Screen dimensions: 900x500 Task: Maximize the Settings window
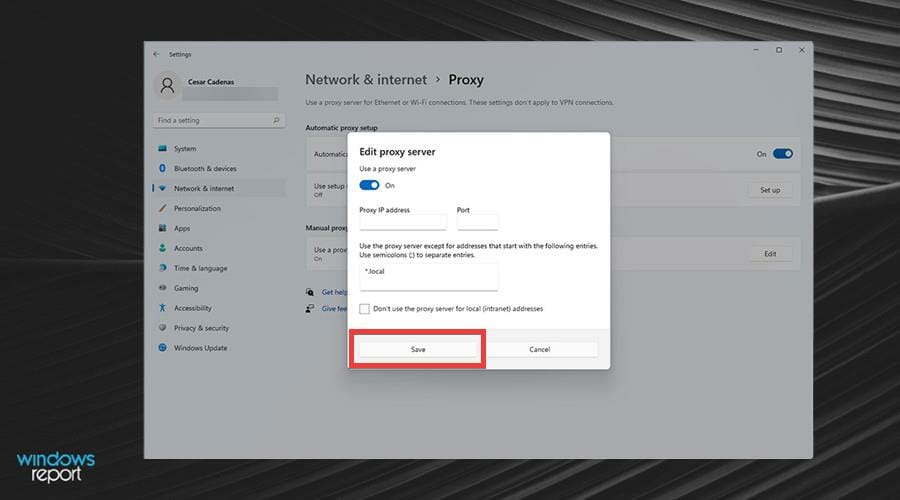779,50
